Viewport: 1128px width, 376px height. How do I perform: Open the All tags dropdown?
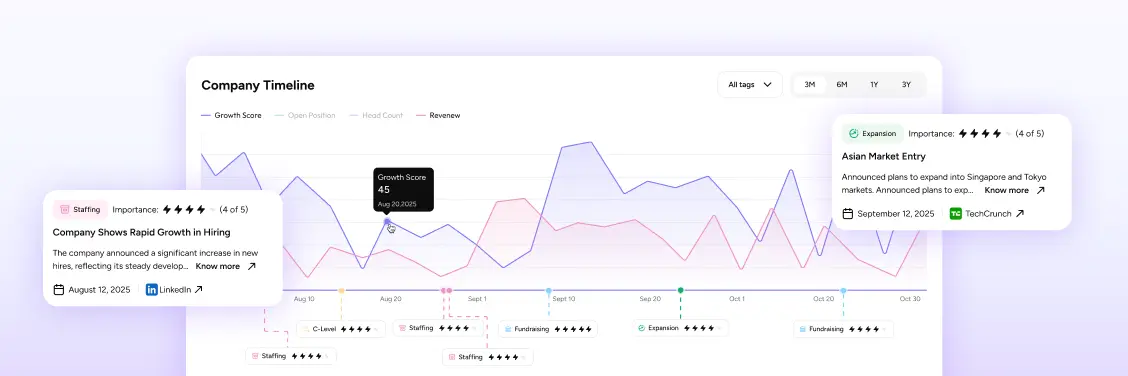[x=750, y=85]
